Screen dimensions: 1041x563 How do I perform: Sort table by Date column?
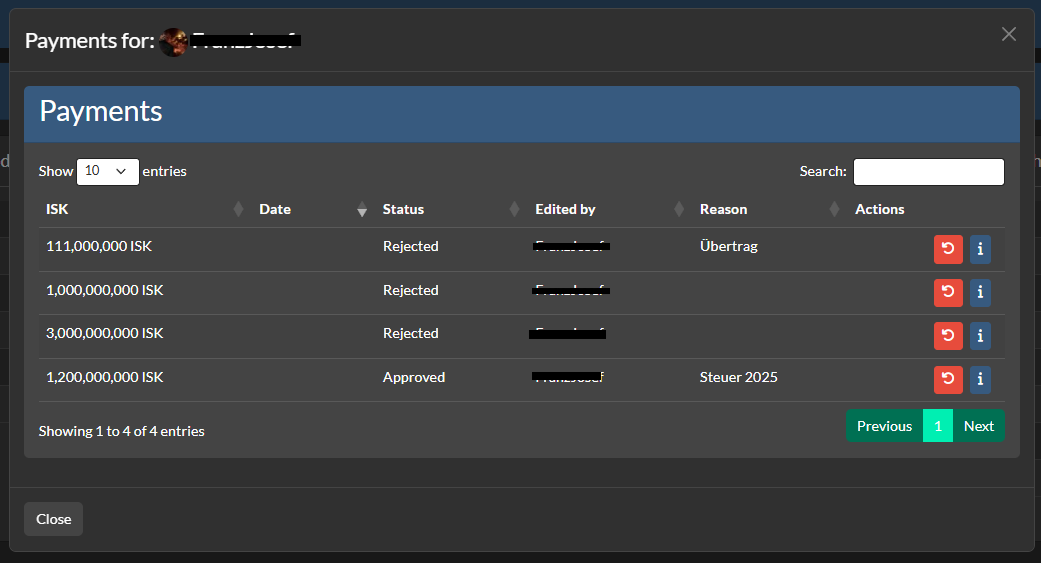tap(312, 209)
